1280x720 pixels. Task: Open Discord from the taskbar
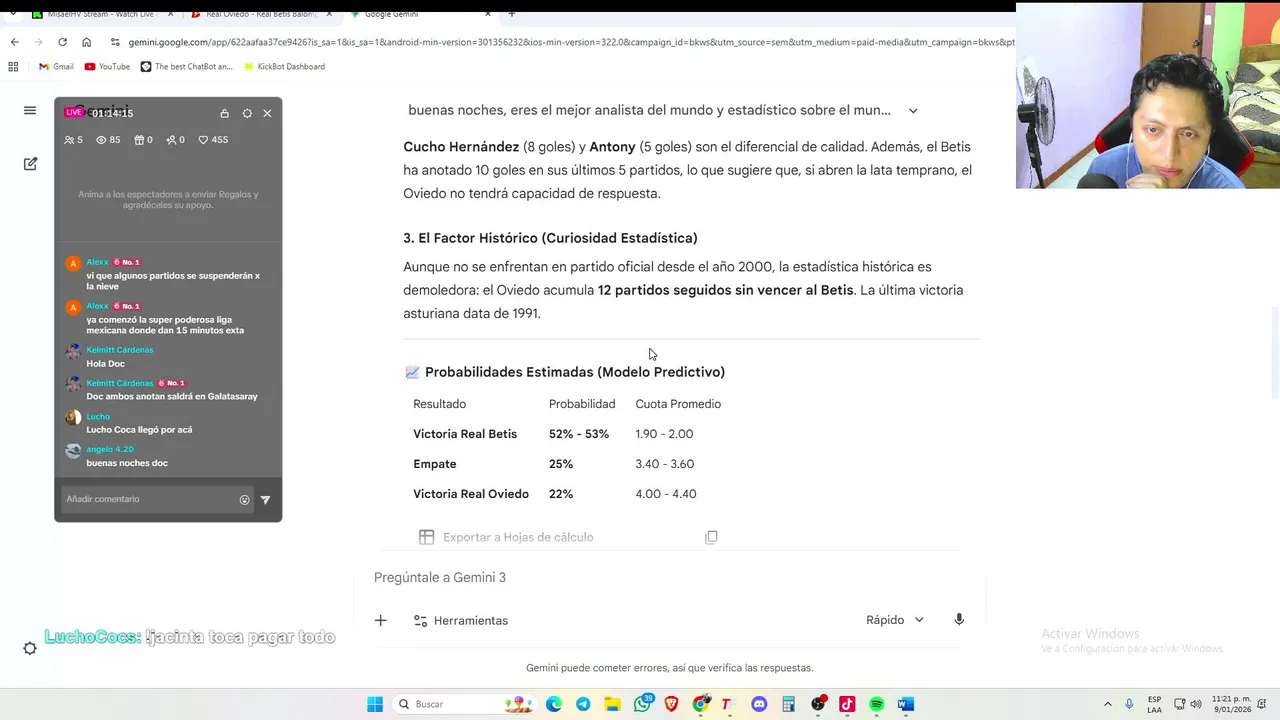(x=759, y=704)
